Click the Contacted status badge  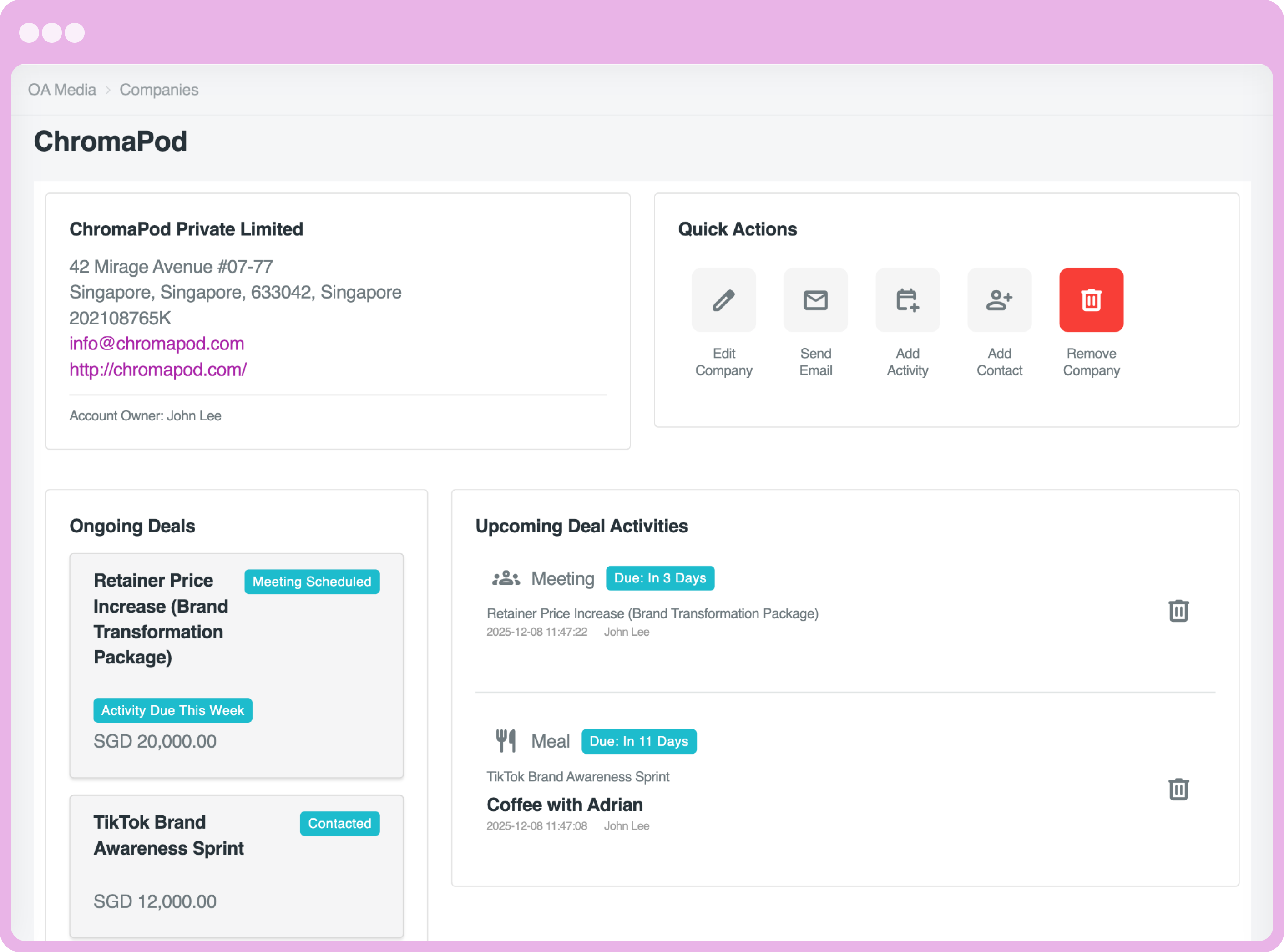pyautogui.click(x=340, y=824)
